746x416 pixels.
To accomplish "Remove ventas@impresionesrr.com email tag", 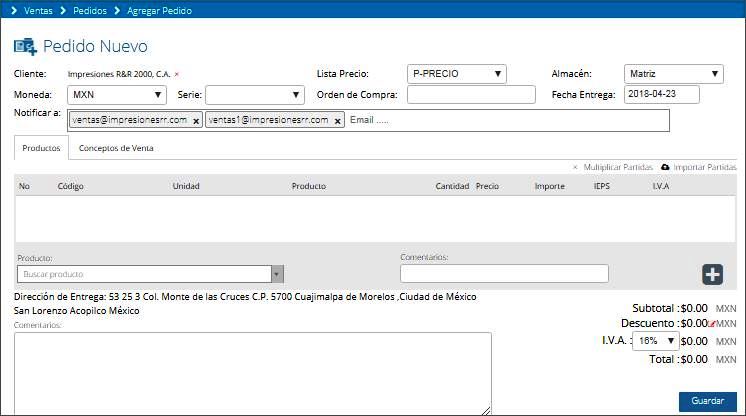I will click(196, 121).
